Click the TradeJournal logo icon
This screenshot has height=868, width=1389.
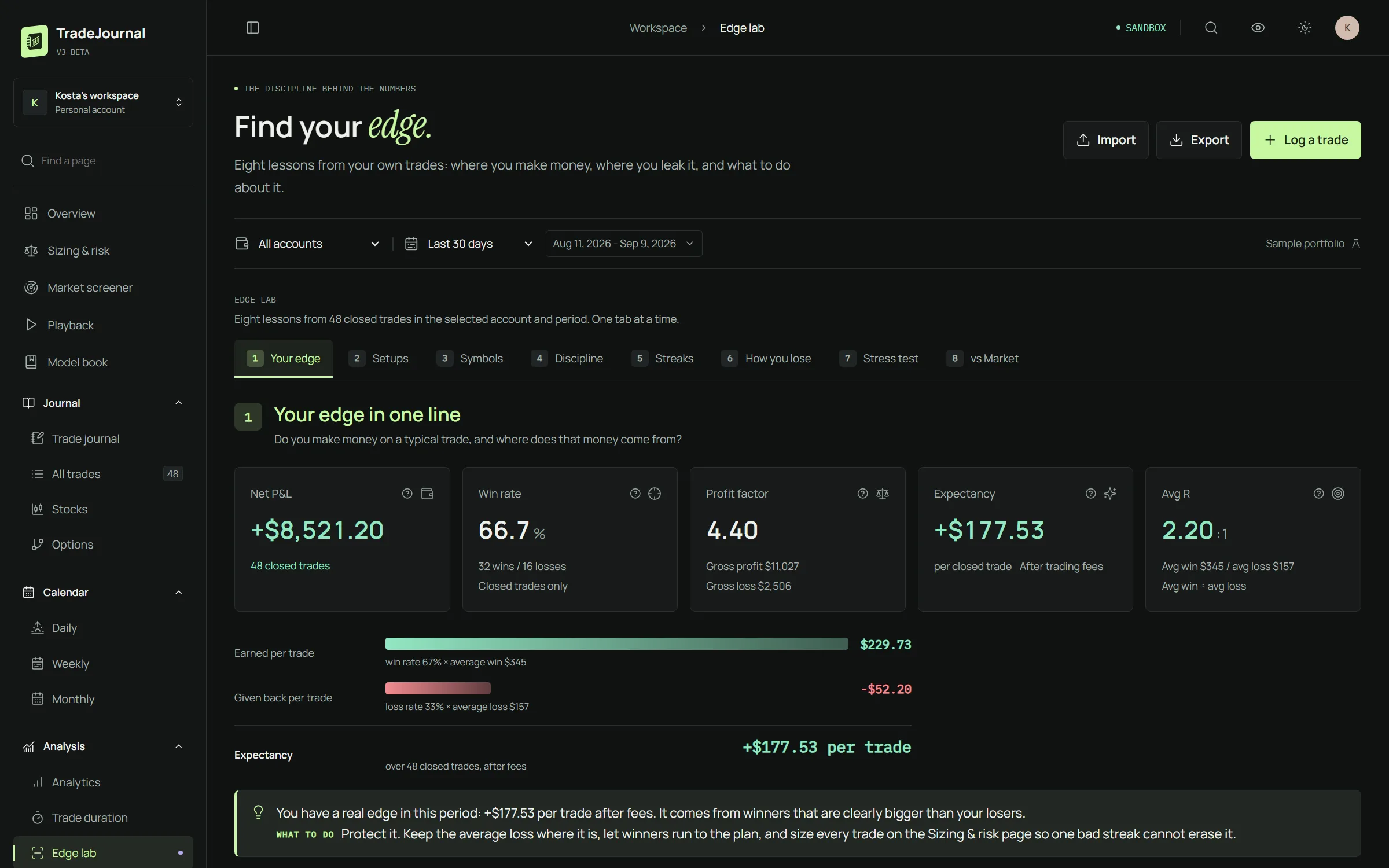(x=34, y=41)
